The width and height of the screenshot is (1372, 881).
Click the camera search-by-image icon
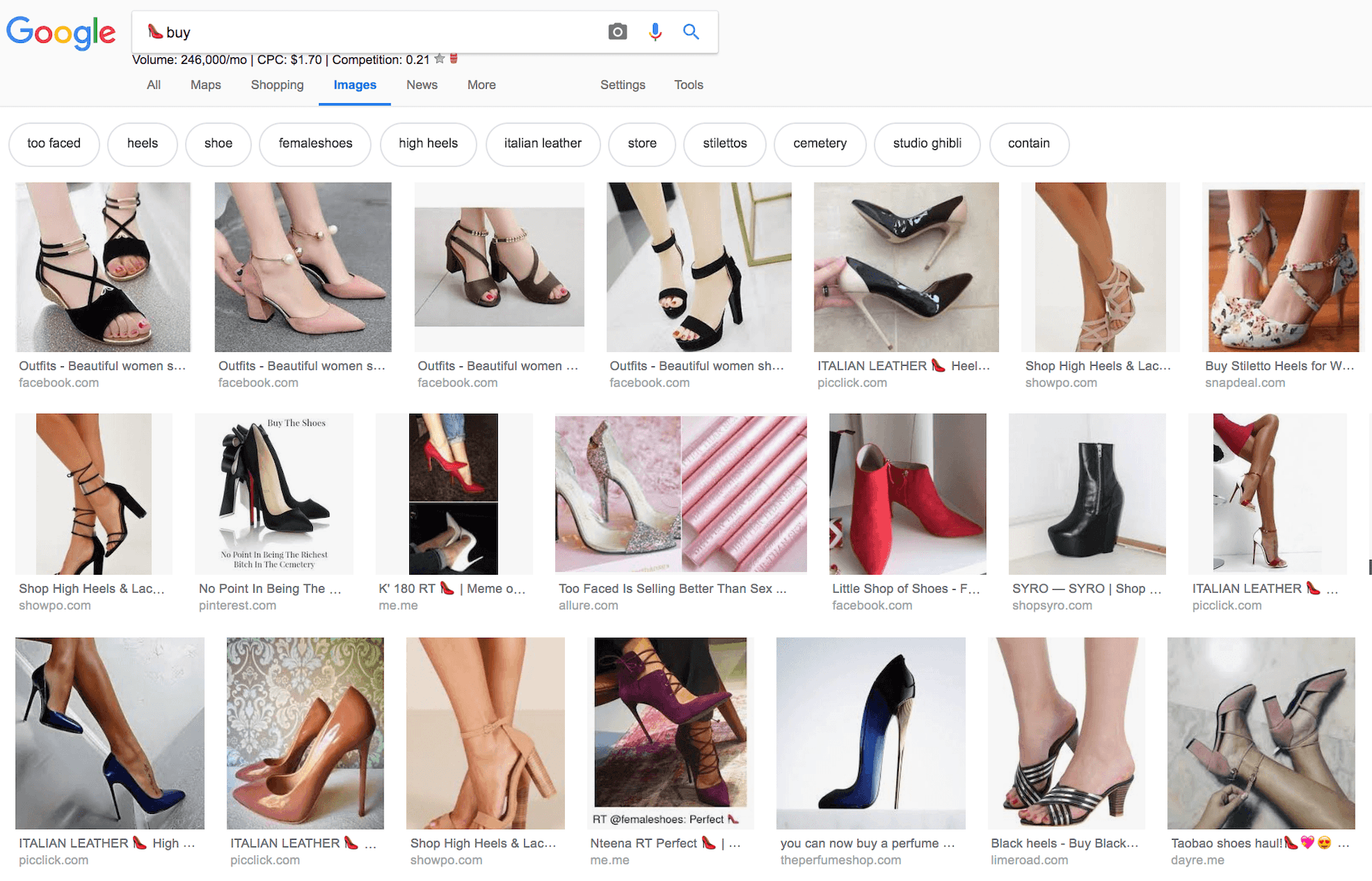point(618,32)
